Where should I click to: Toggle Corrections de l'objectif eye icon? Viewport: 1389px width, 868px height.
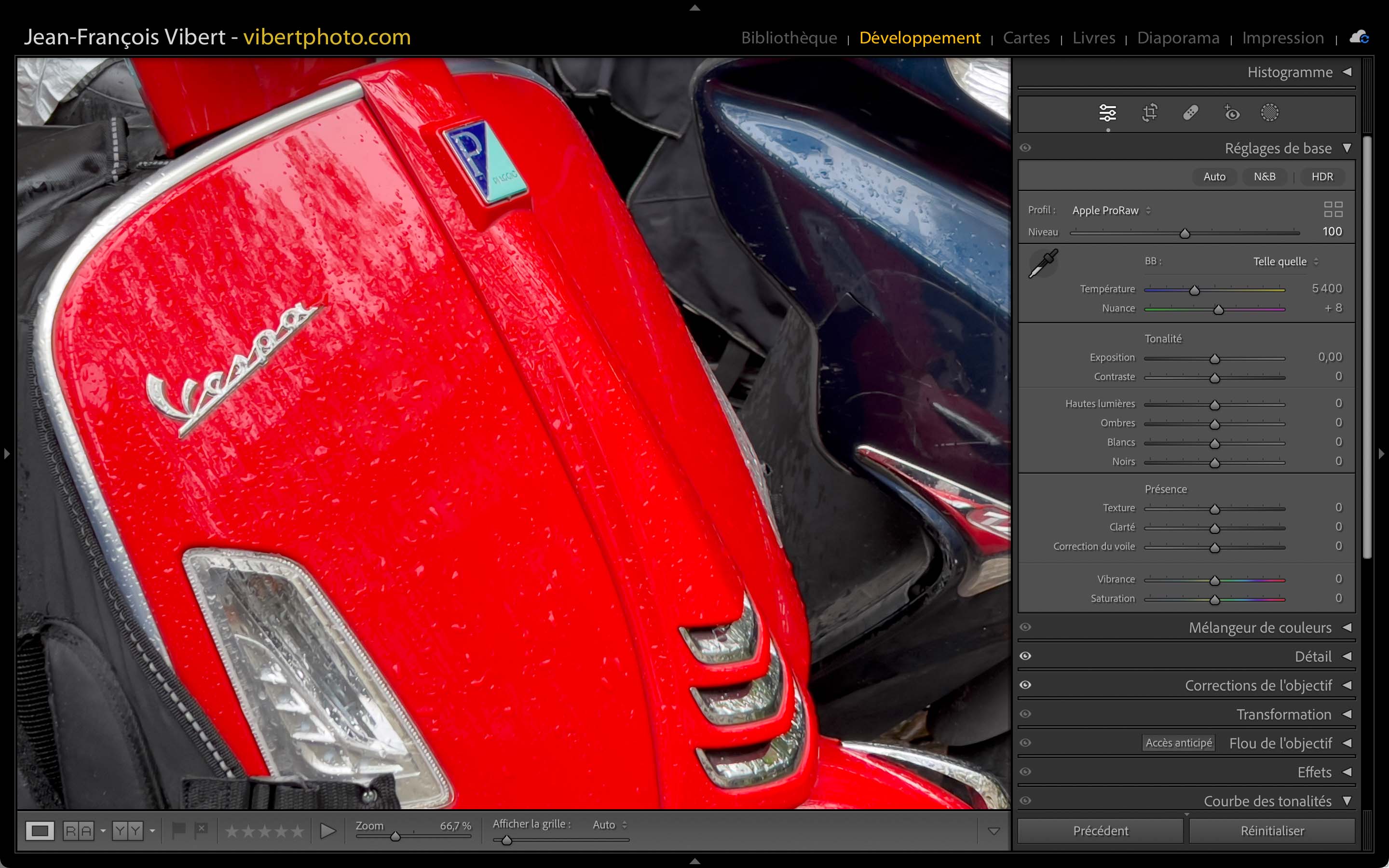point(1026,685)
